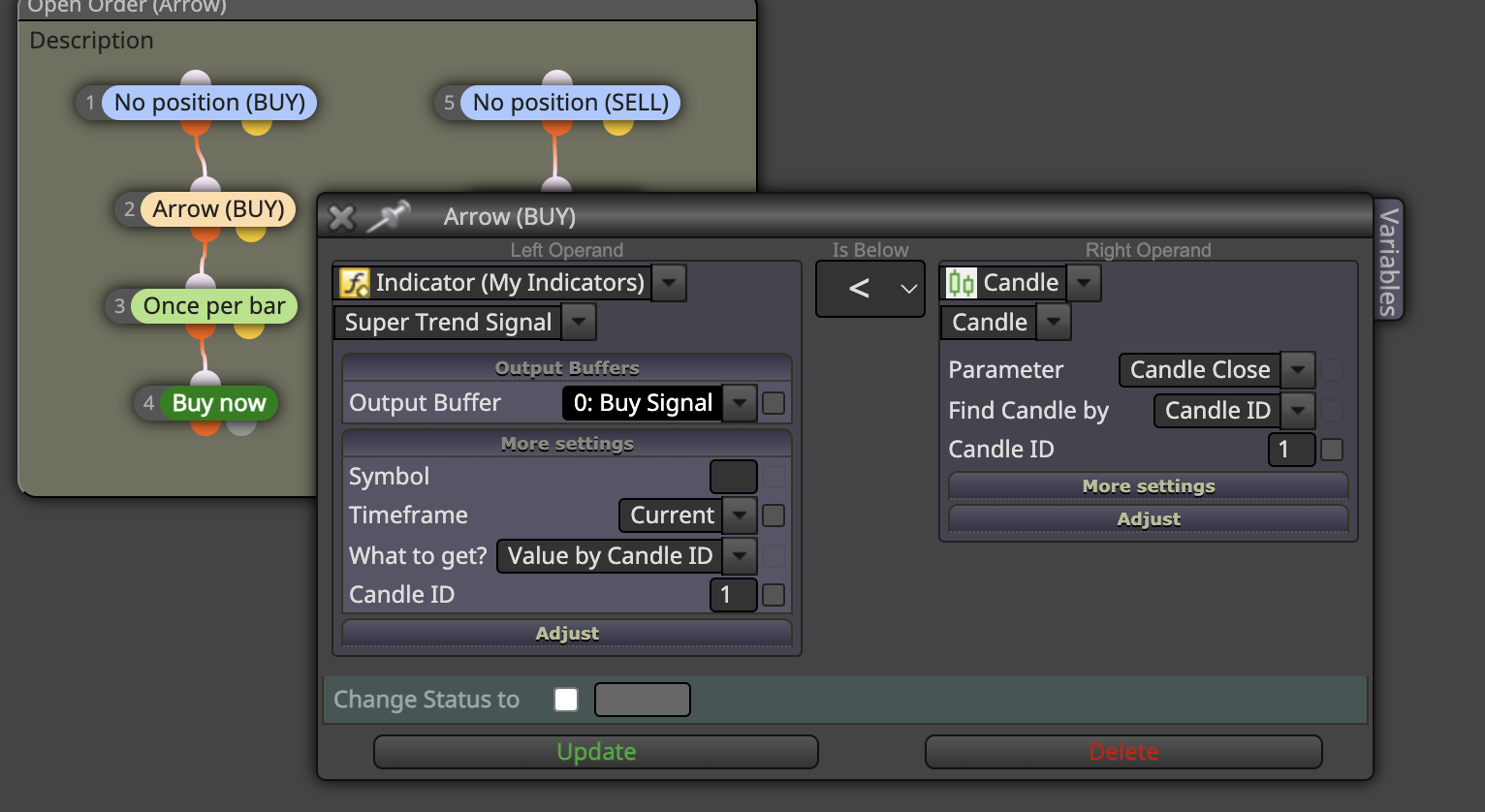Click the Symbol input field
The height and width of the screenshot is (812, 1485).
734,477
